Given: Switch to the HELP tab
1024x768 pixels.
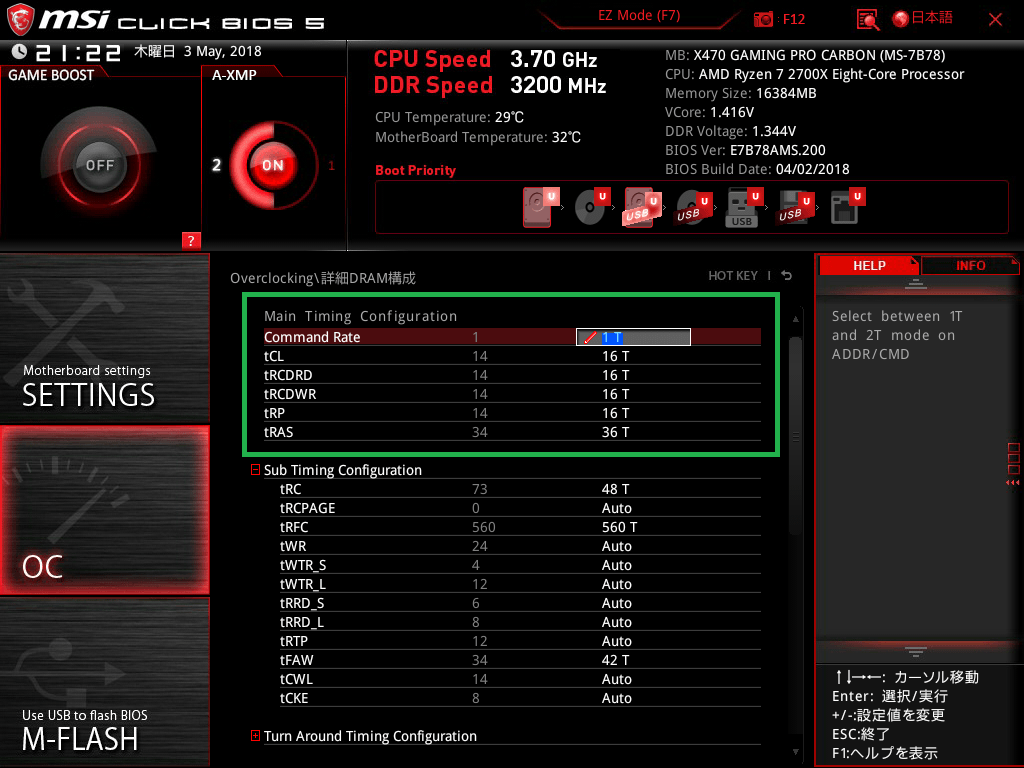Looking at the screenshot, I should [869, 266].
